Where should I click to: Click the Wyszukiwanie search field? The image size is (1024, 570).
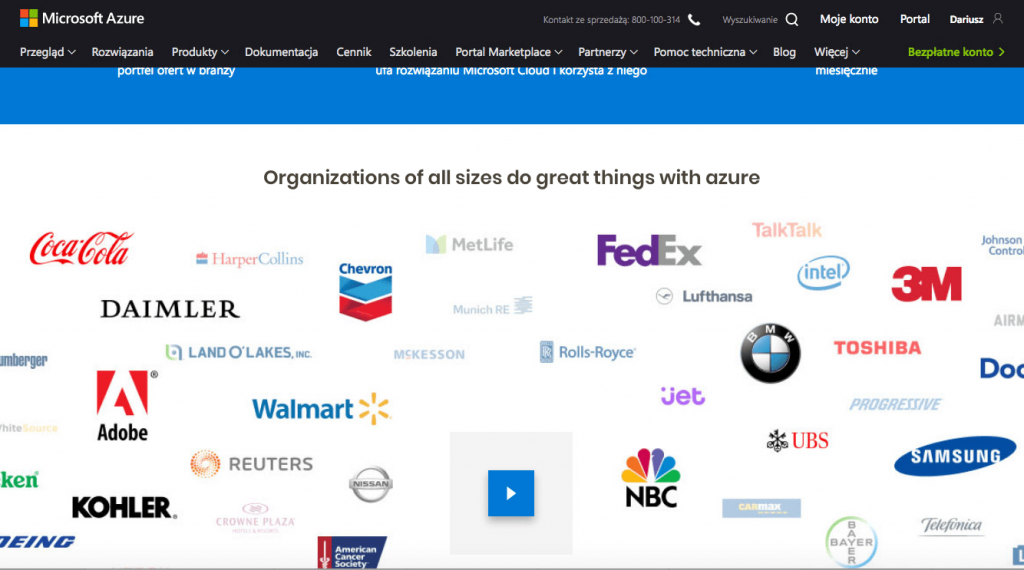tap(750, 20)
